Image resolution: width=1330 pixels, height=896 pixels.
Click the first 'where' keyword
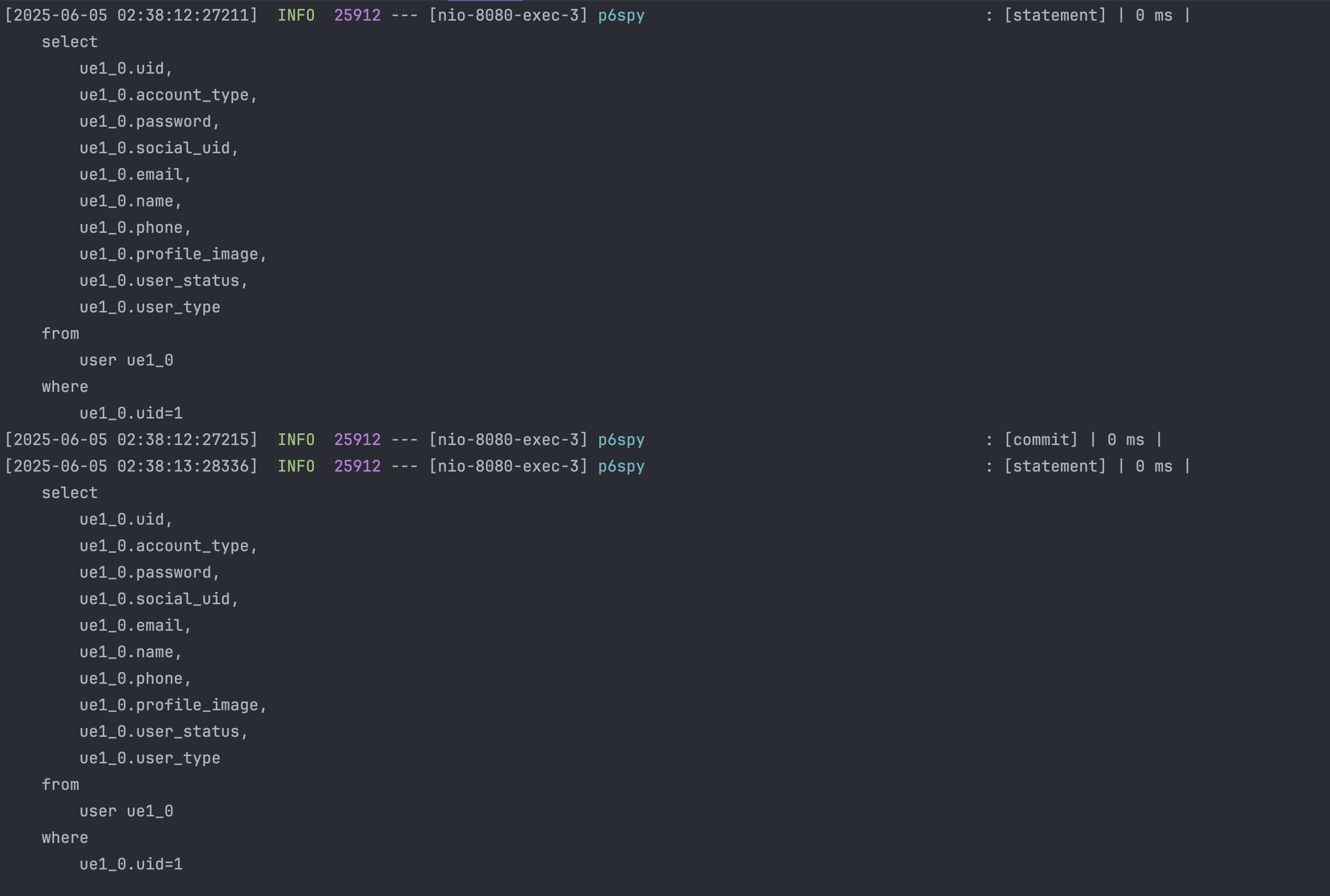pyautogui.click(x=65, y=387)
